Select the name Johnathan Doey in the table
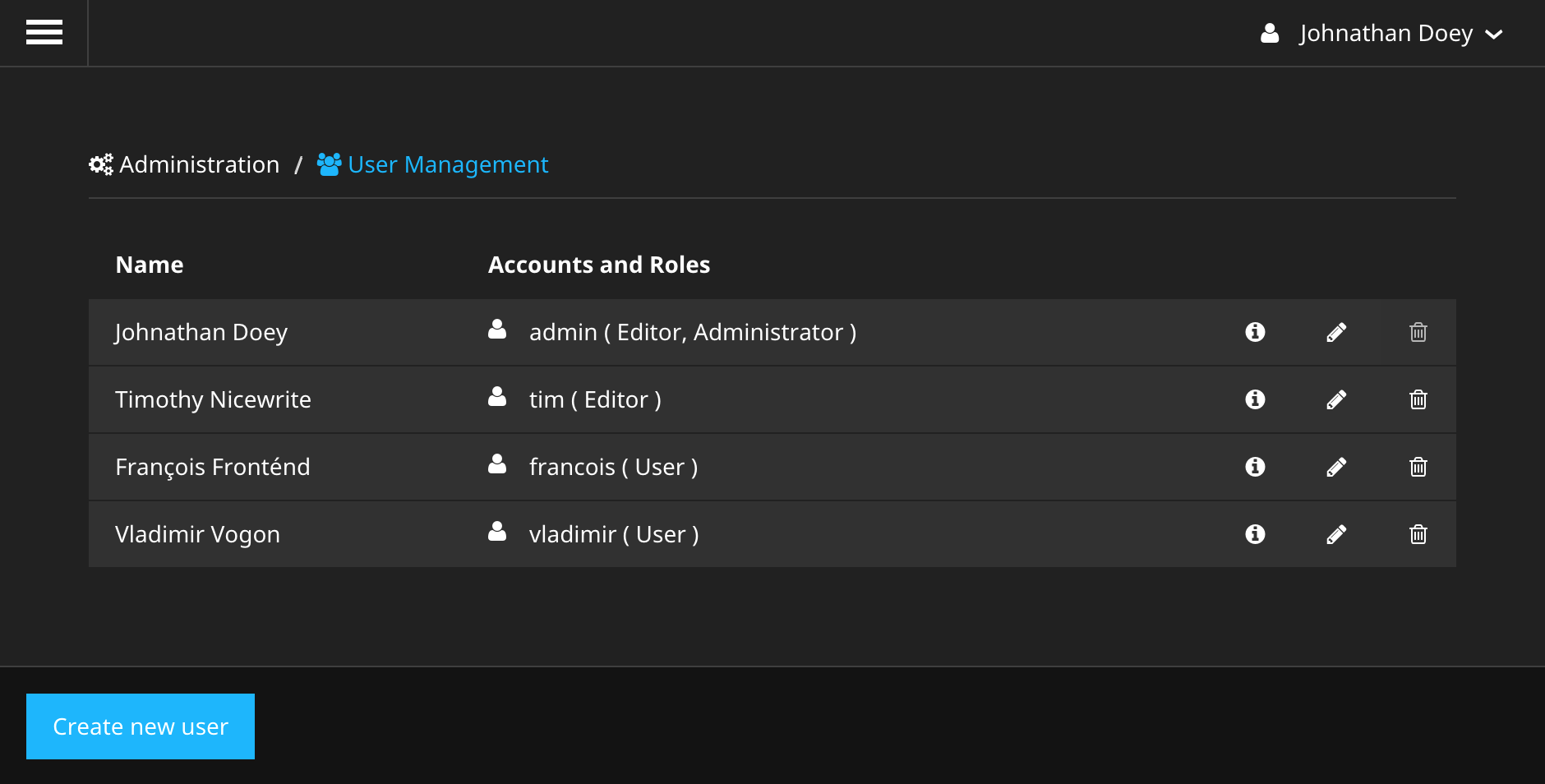Viewport: 1545px width, 784px height. click(x=201, y=332)
